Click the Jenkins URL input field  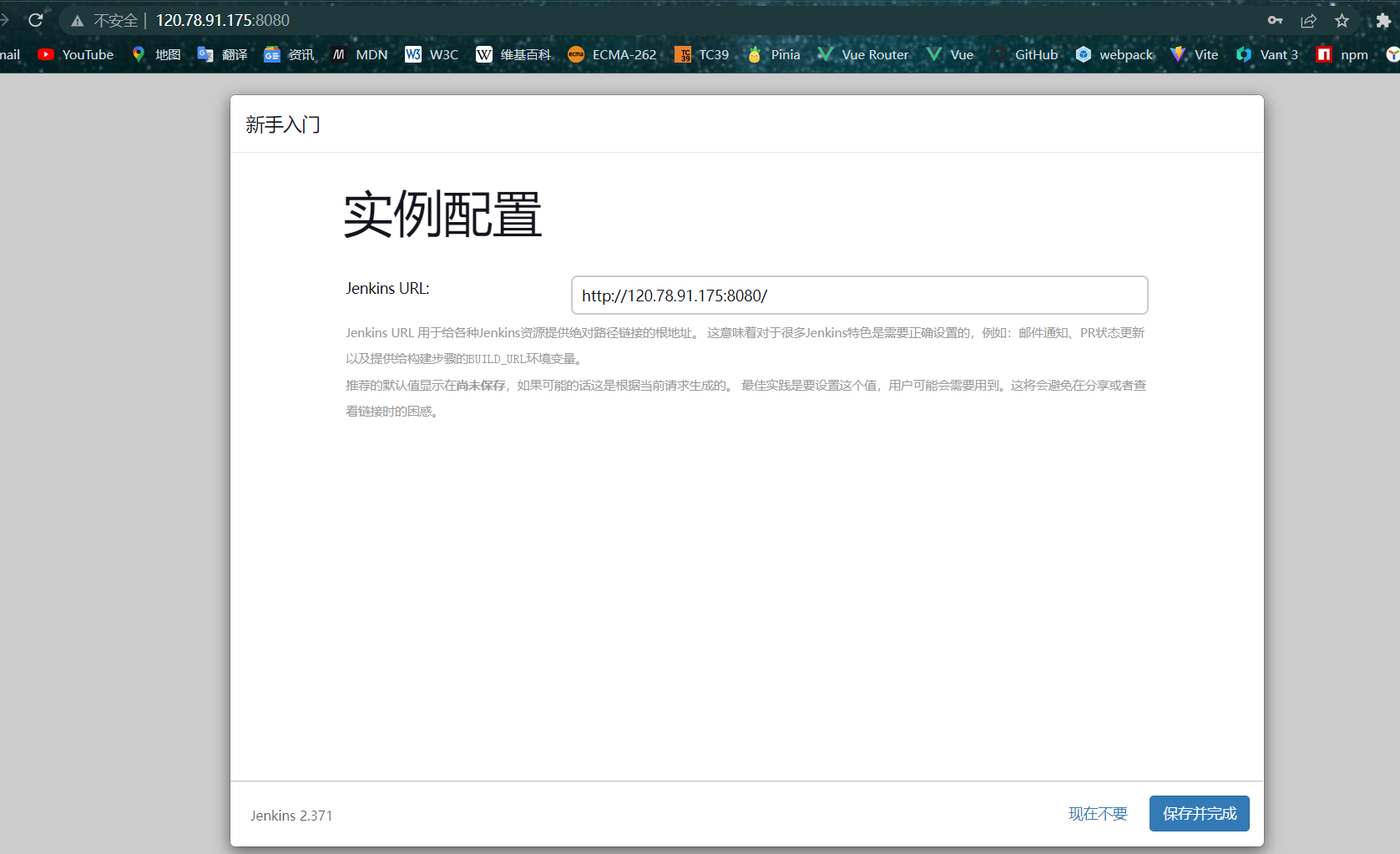point(859,296)
